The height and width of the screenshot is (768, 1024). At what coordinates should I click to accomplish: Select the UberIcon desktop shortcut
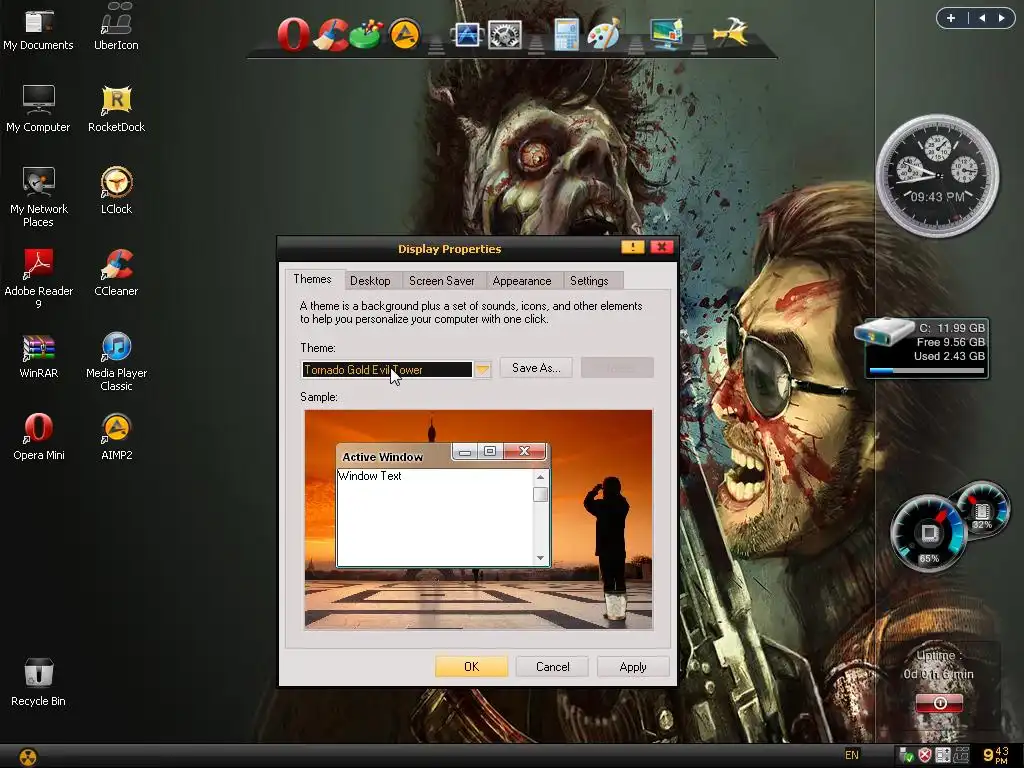click(x=116, y=27)
